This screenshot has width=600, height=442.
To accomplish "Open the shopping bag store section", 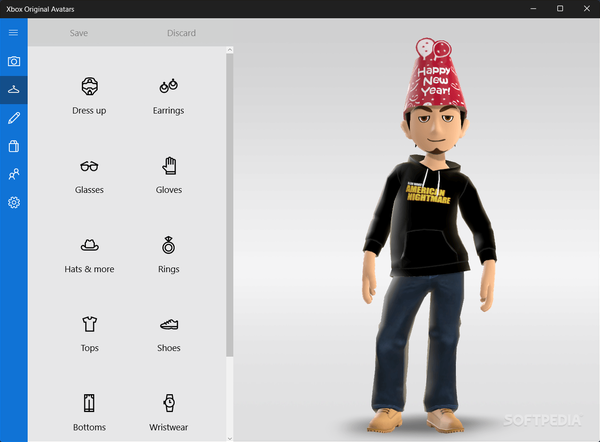I will coord(14,146).
